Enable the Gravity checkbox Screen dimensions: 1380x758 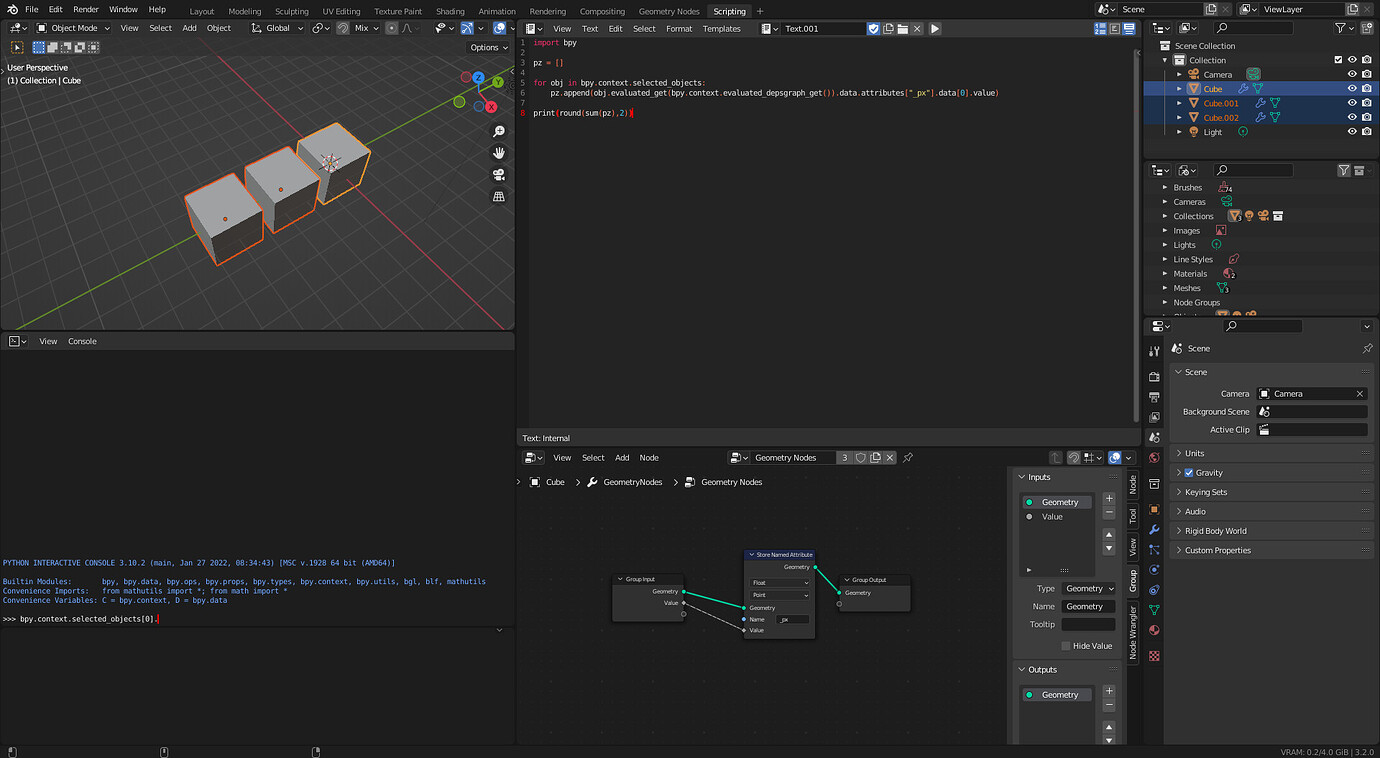(1189, 473)
